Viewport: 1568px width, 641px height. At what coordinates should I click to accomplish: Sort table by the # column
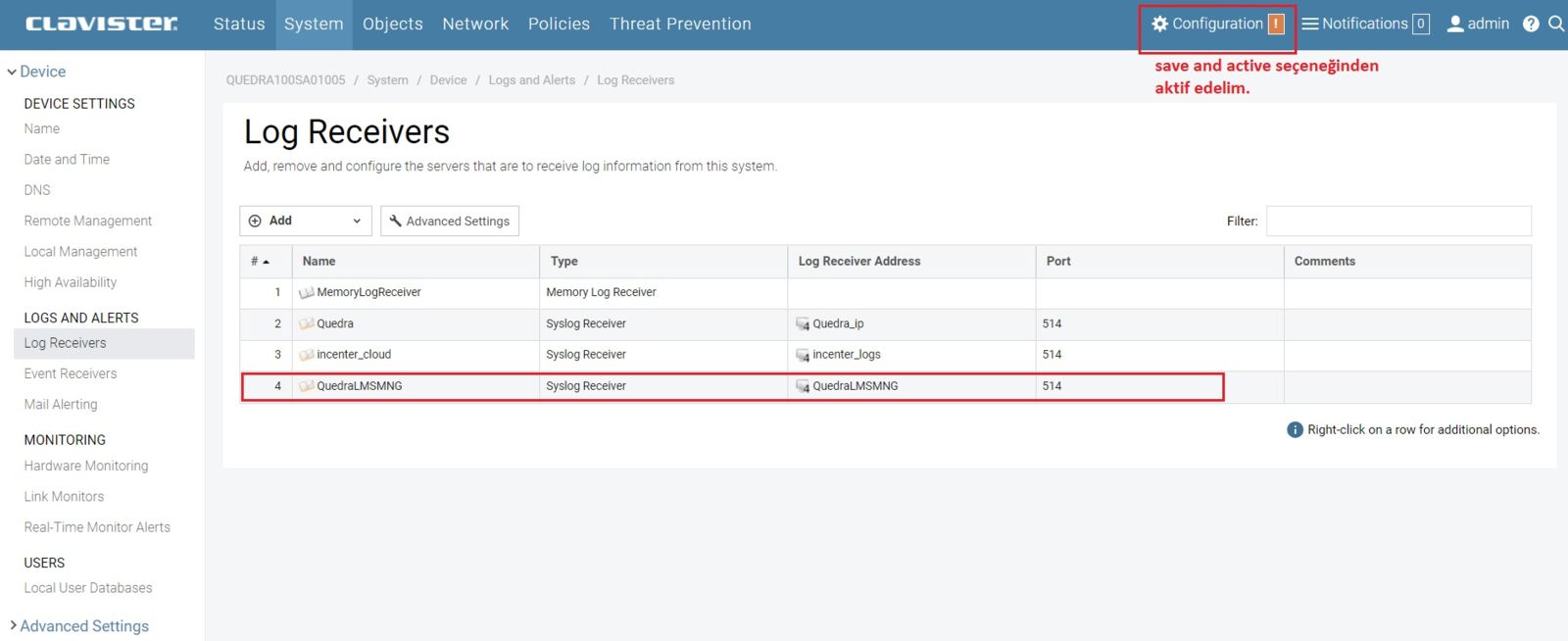[x=260, y=262]
